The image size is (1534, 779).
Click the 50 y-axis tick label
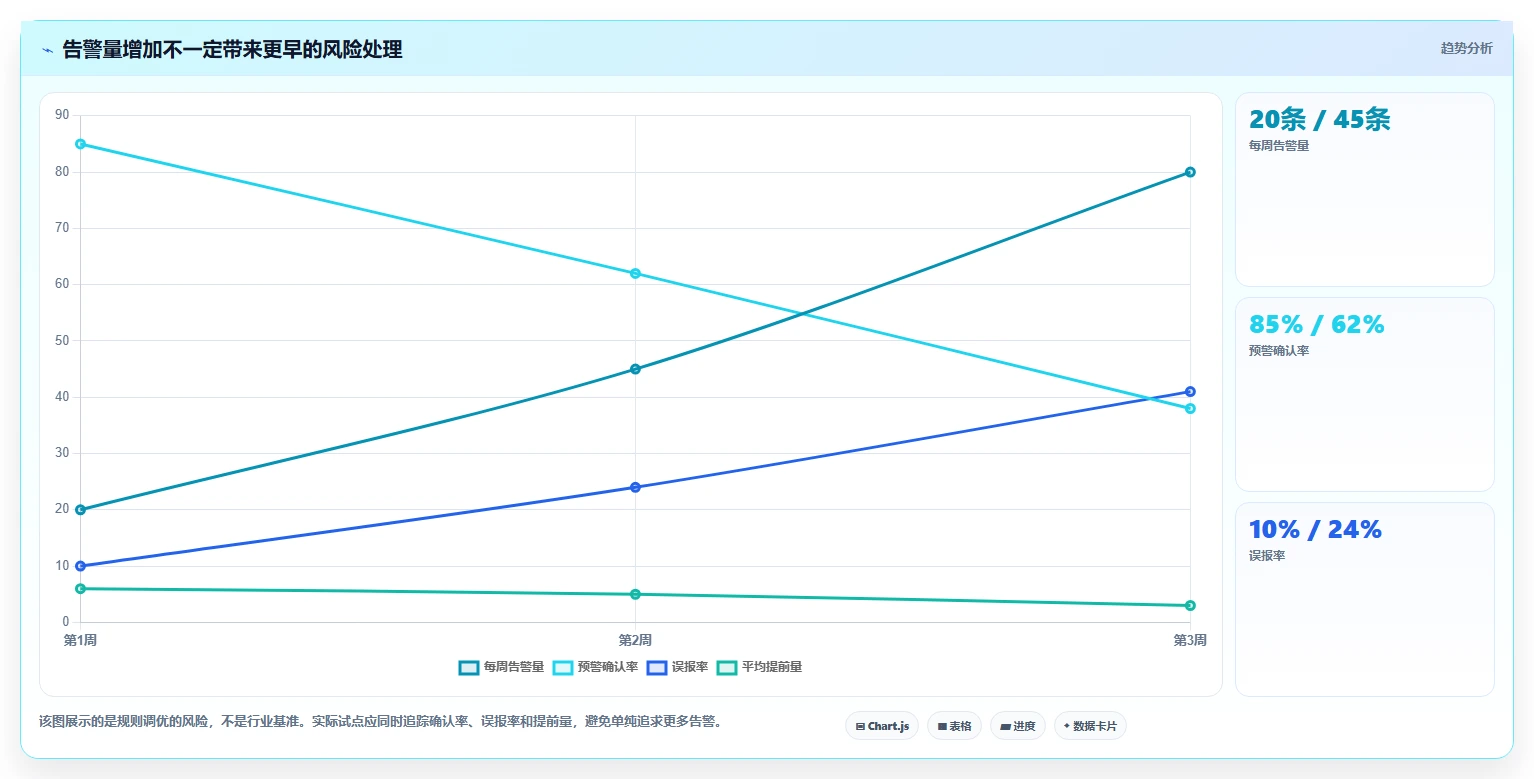62,341
